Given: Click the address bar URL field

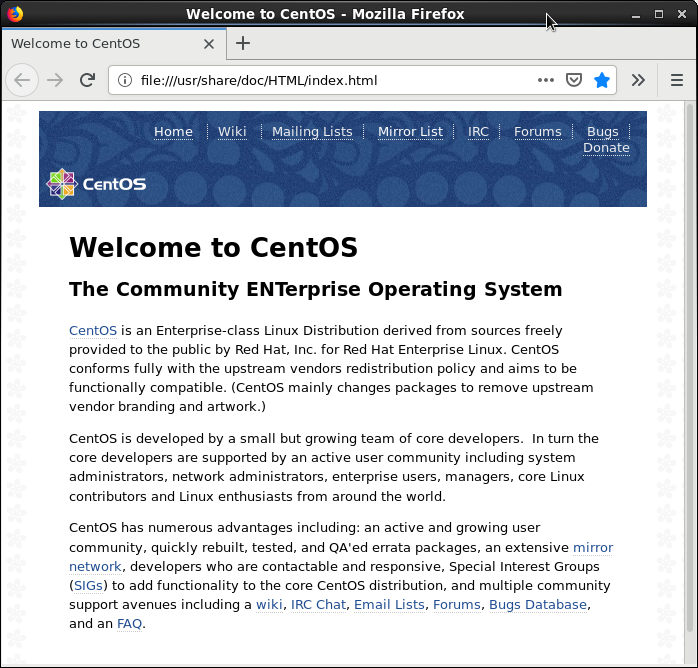Looking at the screenshot, I should coord(330,80).
